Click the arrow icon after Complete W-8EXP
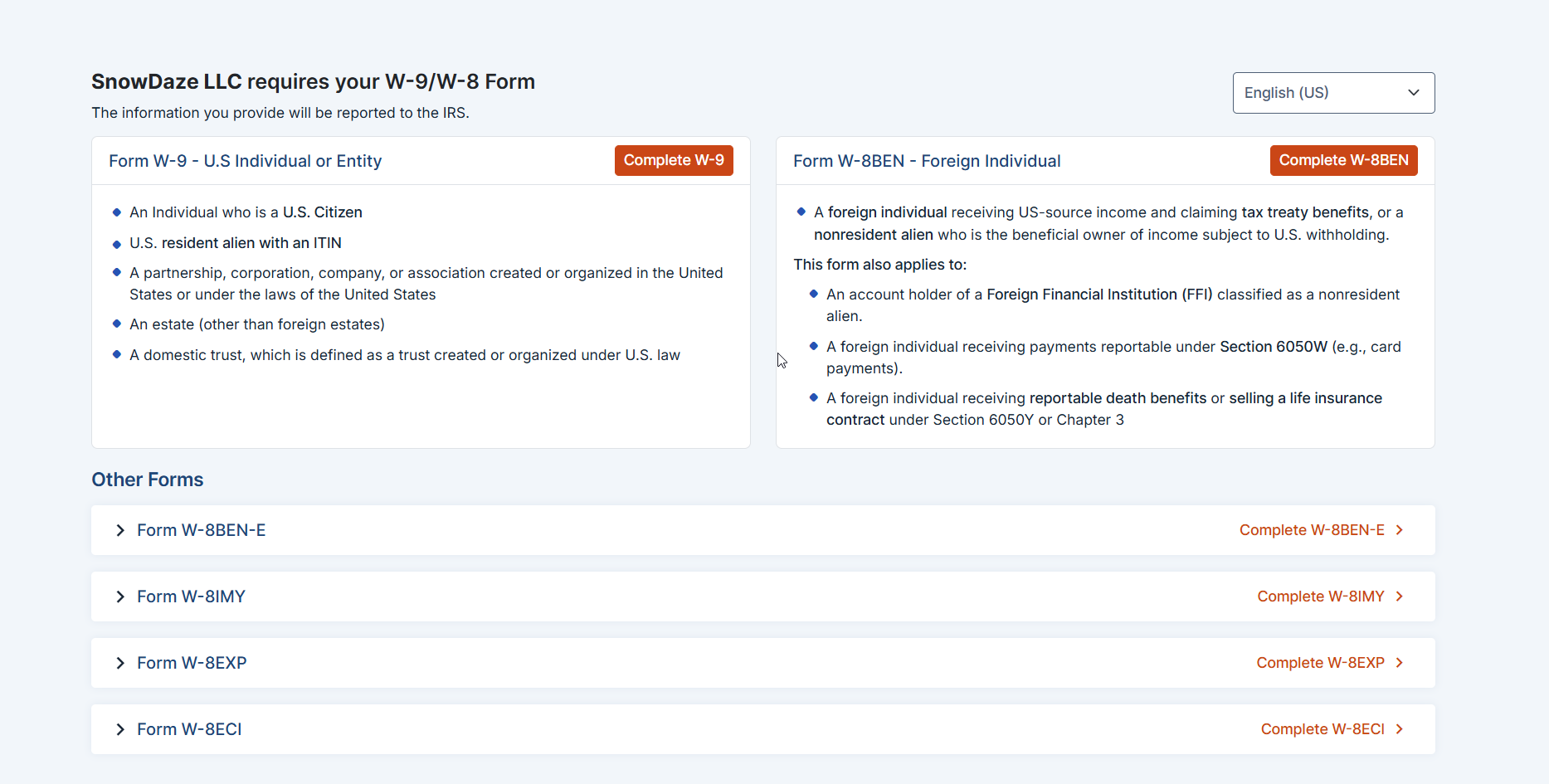Screen dimensions: 1549x784 tap(1400, 663)
